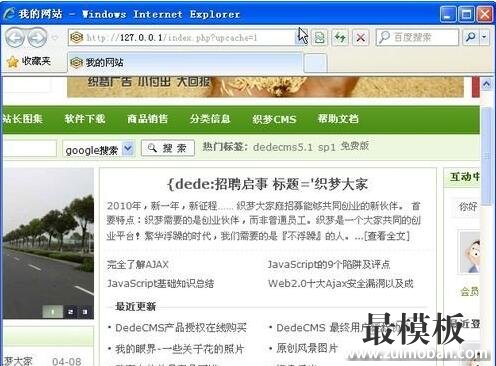Screen dimensions: 496x366
Task: Click the browser Back arrow button
Action: click(x=15, y=37)
